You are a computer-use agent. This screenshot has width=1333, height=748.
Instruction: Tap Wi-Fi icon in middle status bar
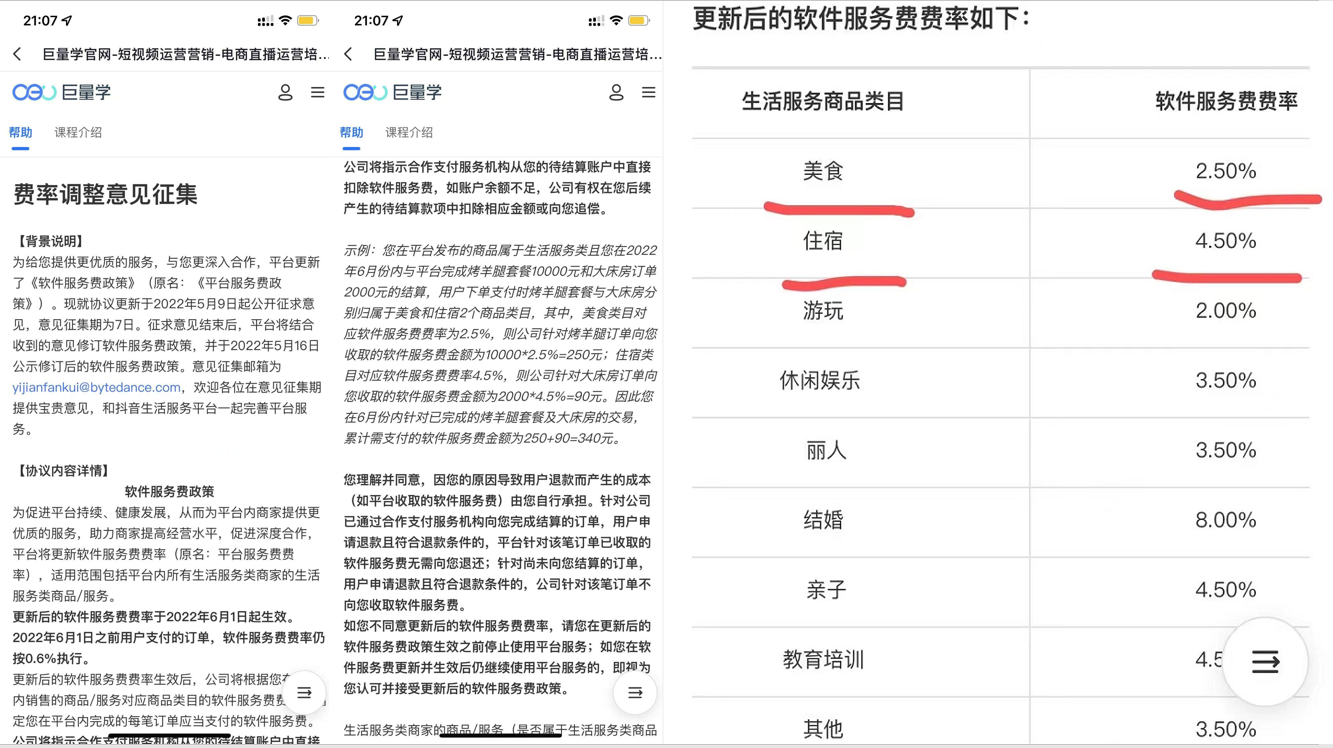tap(616, 20)
